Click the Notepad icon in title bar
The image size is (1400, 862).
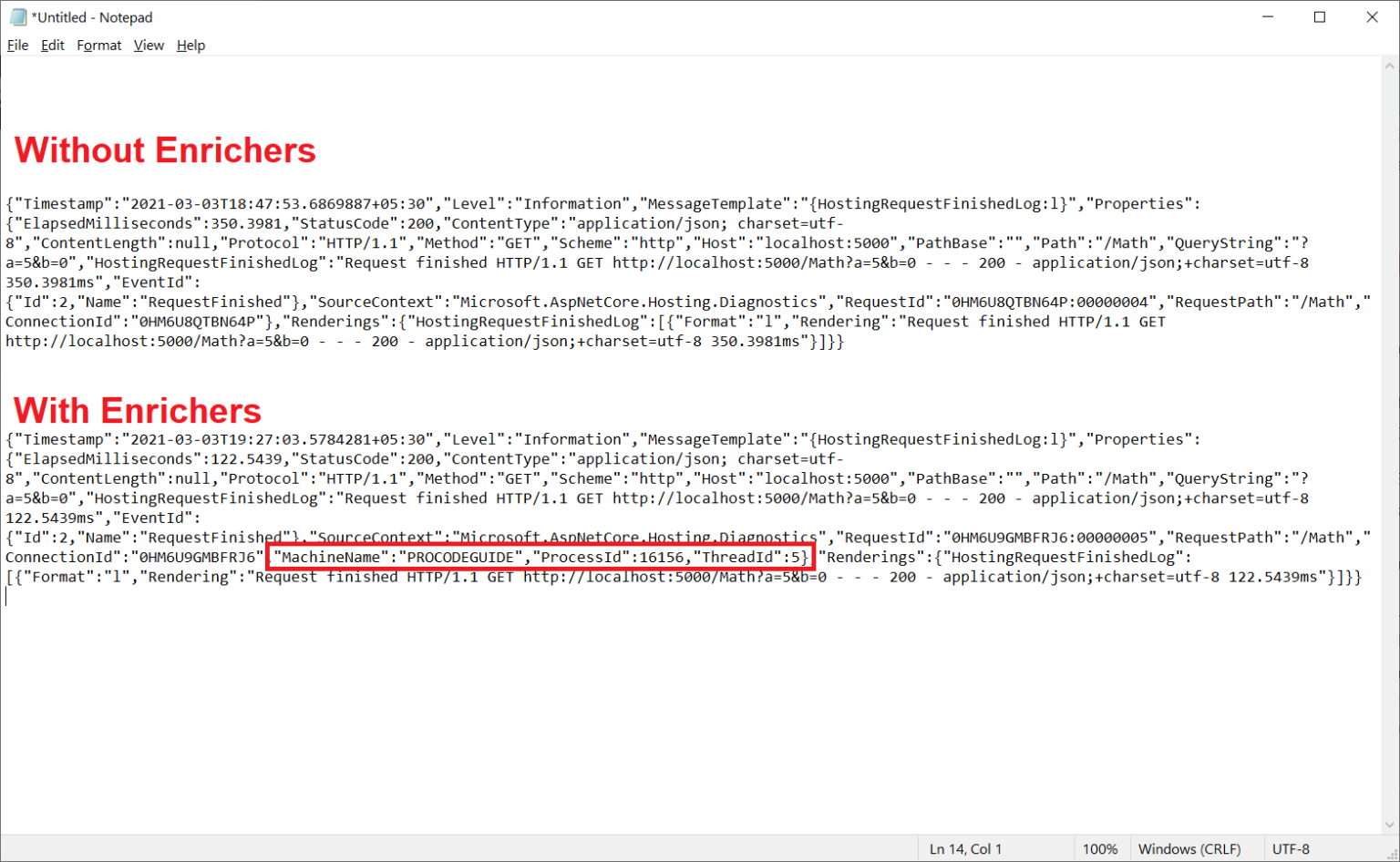click(17, 17)
